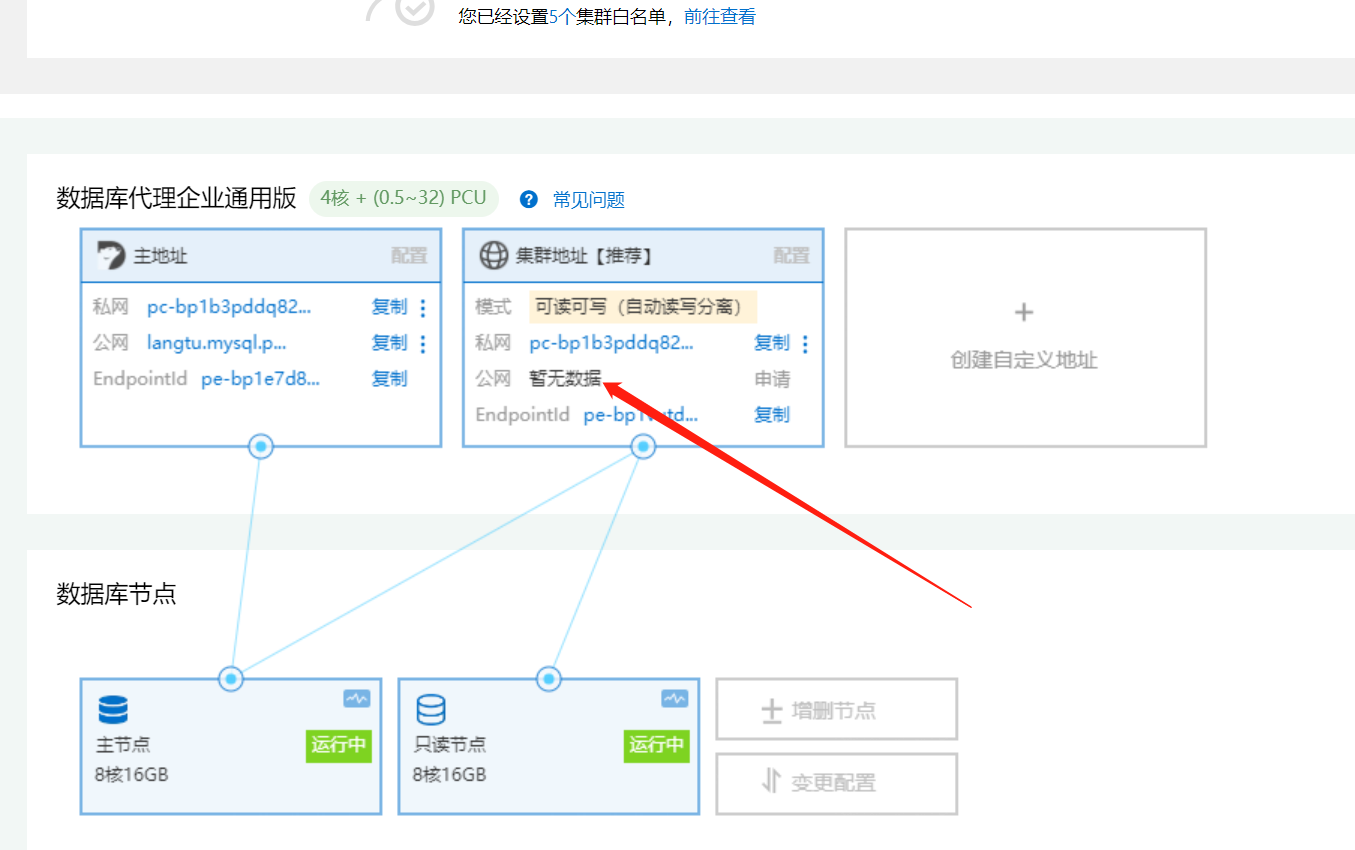Click the primary address bird icon
The image size is (1355, 850).
click(111, 255)
